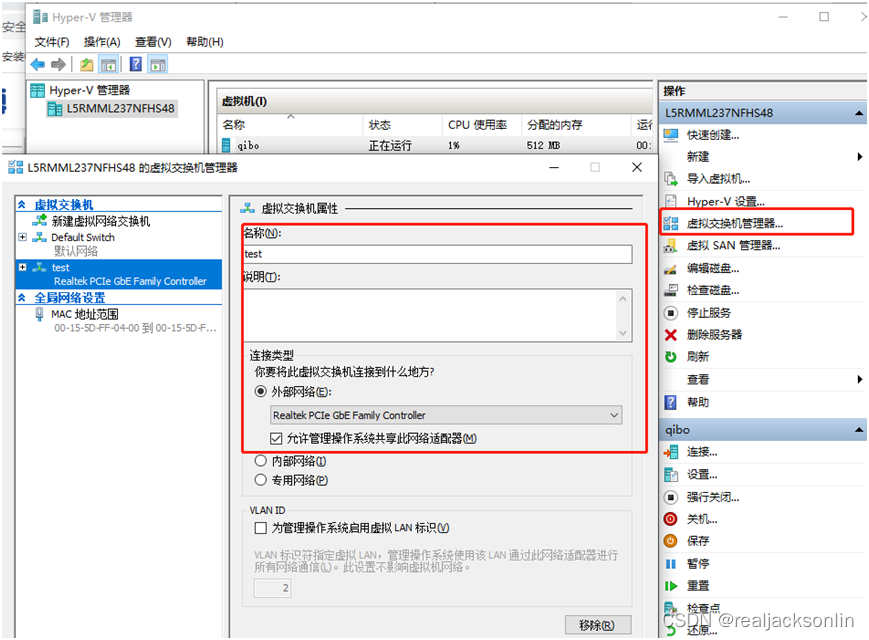This screenshot has height=640, width=869.
Task: Click the red X Remove Server icon
Action: [x=671, y=335]
